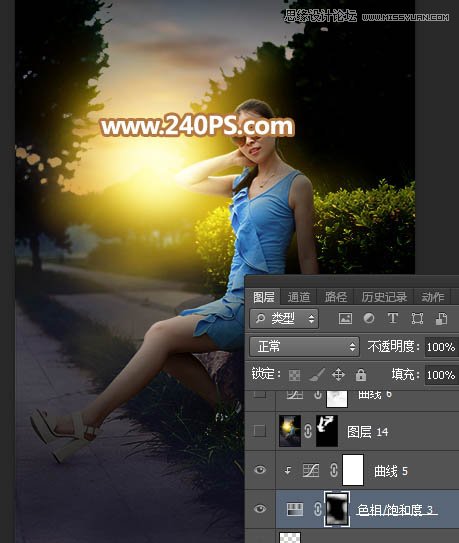Lock transparent pixels icon

294,375
